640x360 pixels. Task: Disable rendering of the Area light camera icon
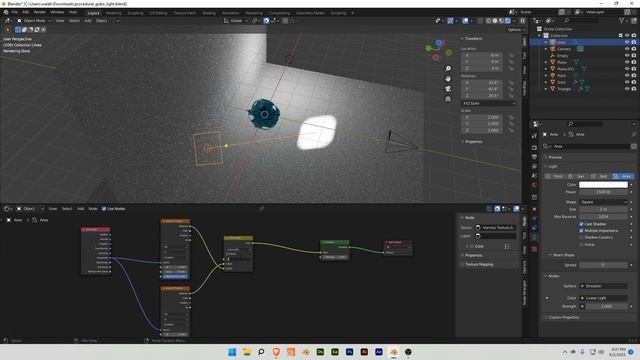coord(634,42)
